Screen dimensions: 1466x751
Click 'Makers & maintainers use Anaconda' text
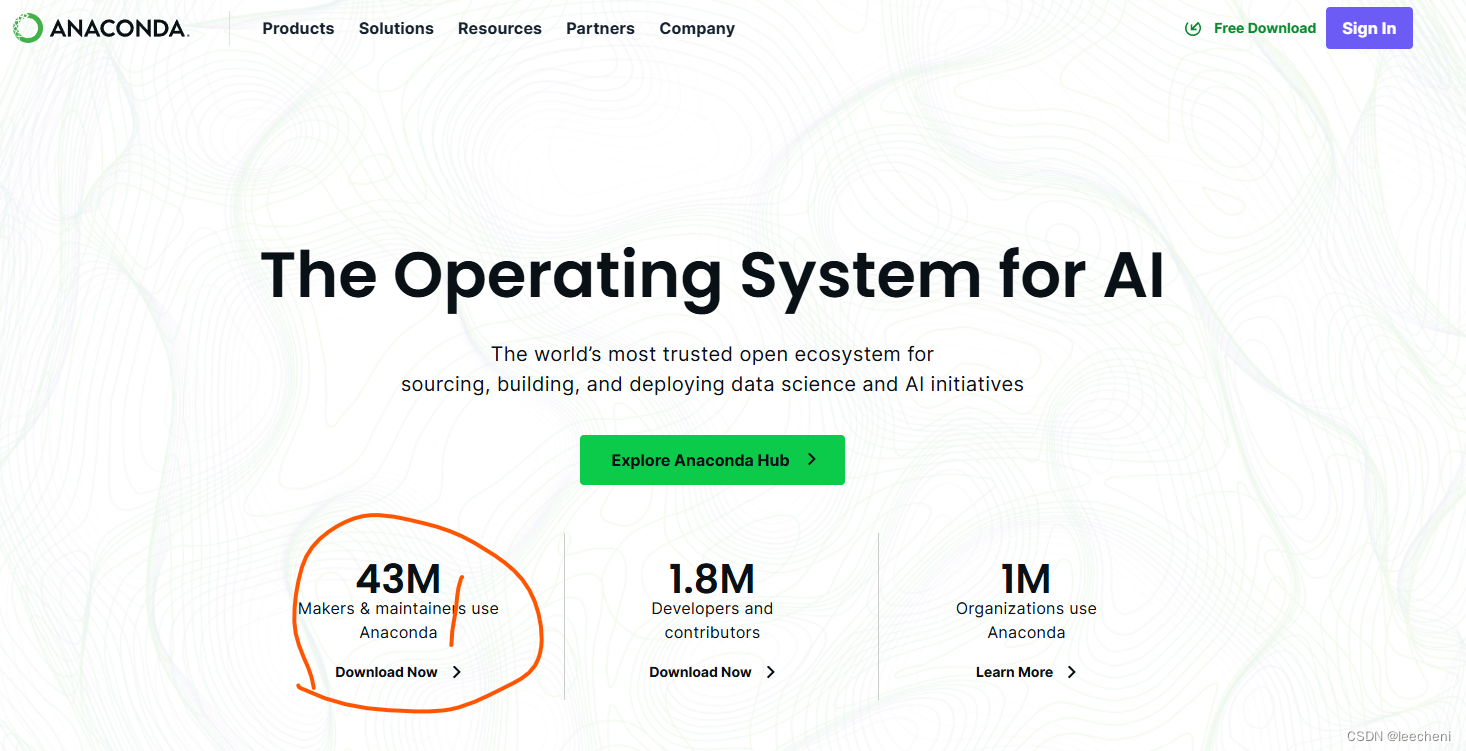(x=398, y=620)
